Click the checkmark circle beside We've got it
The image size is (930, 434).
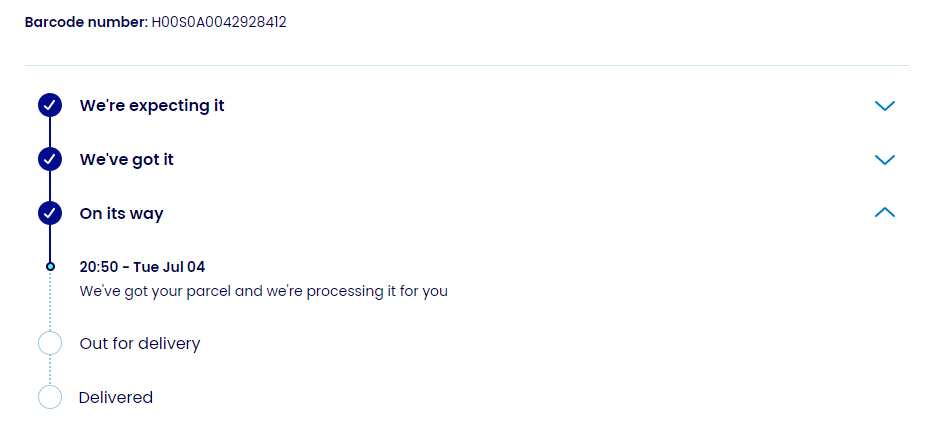pos(50,159)
